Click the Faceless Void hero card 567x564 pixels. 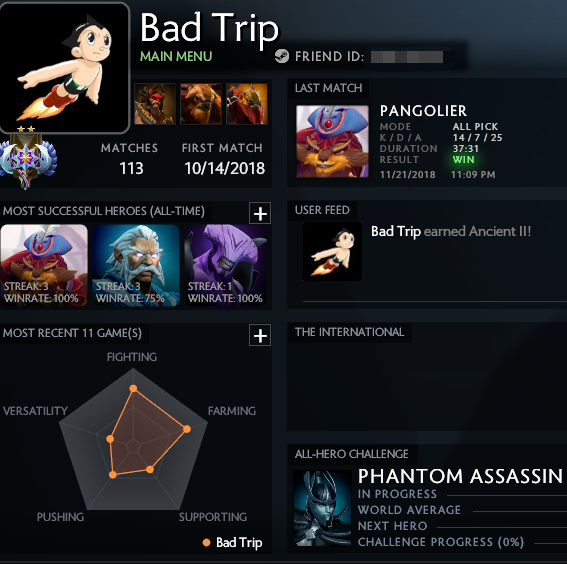226,265
